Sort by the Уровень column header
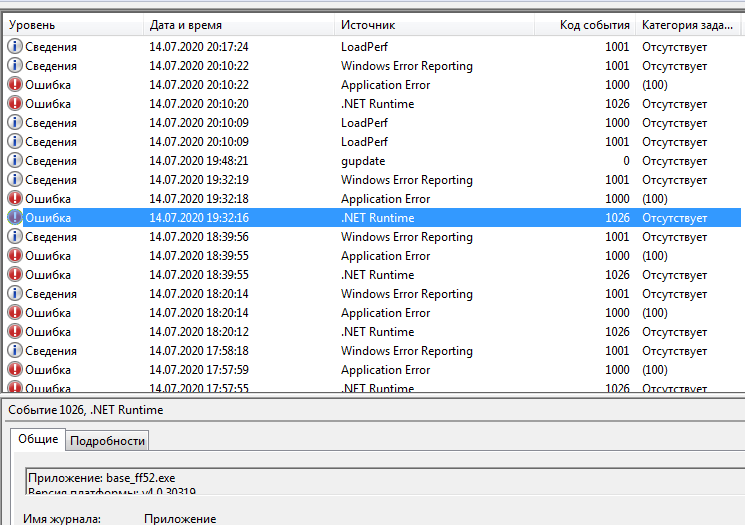Image resolution: width=745 pixels, height=525 pixels. pyautogui.click(x=73, y=25)
